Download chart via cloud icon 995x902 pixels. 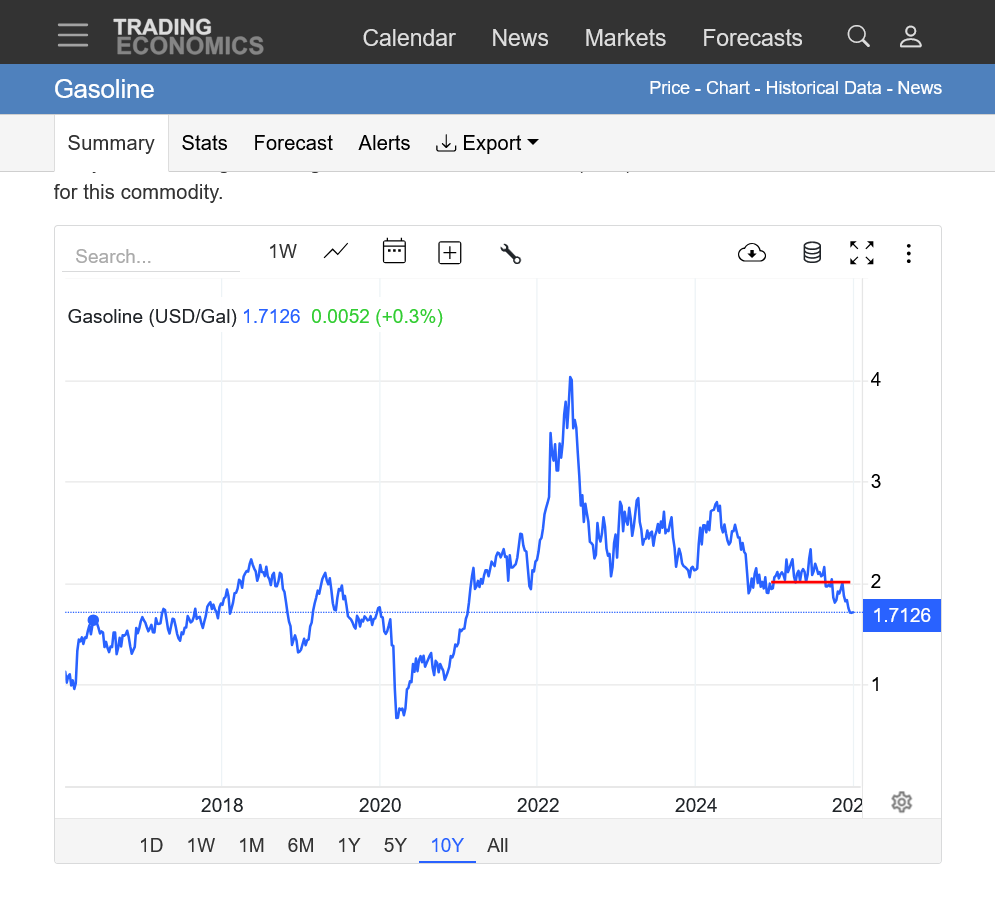pyautogui.click(x=752, y=253)
